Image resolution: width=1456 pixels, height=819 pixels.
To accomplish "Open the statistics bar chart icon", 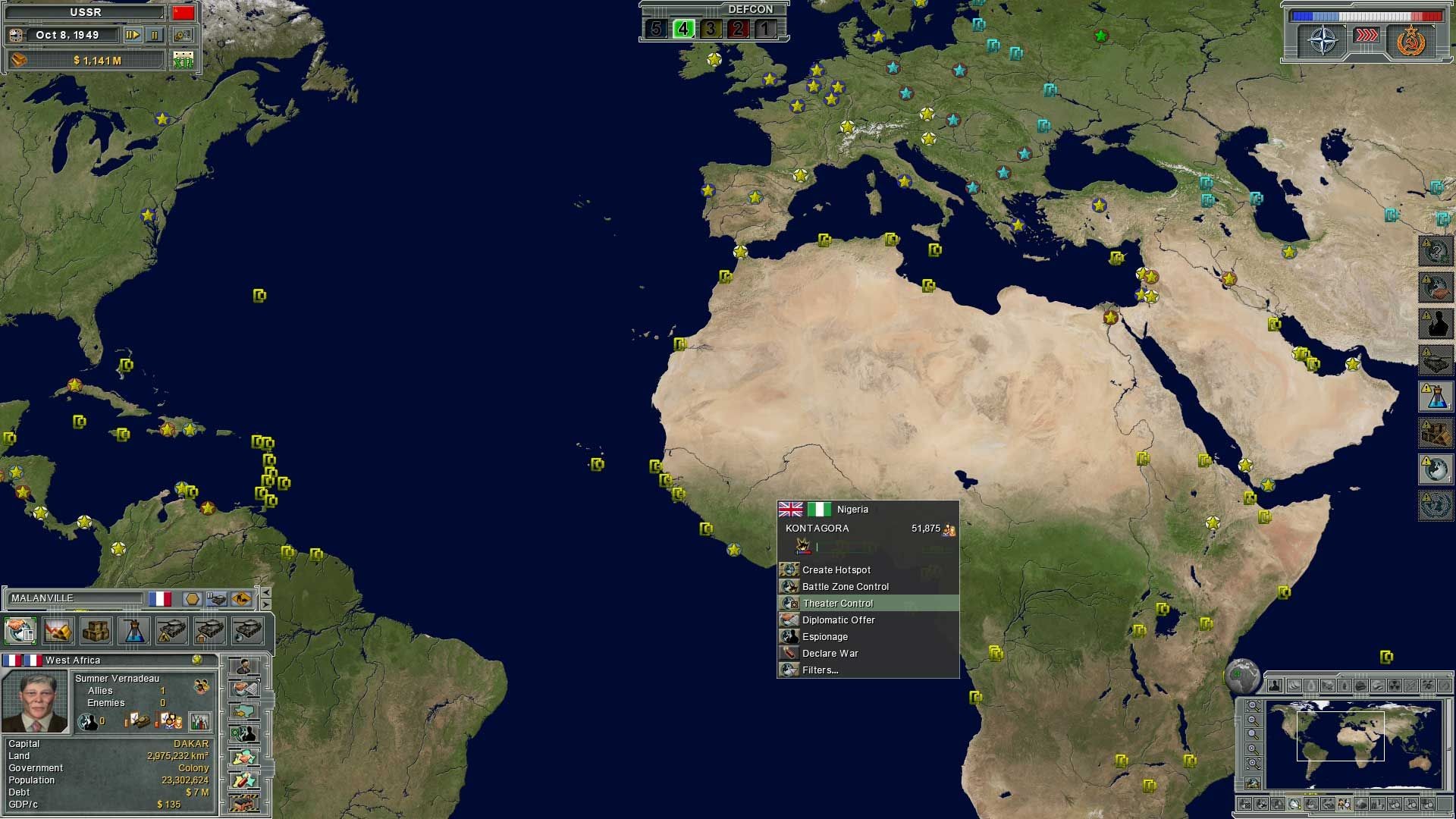I will click(200, 721).
